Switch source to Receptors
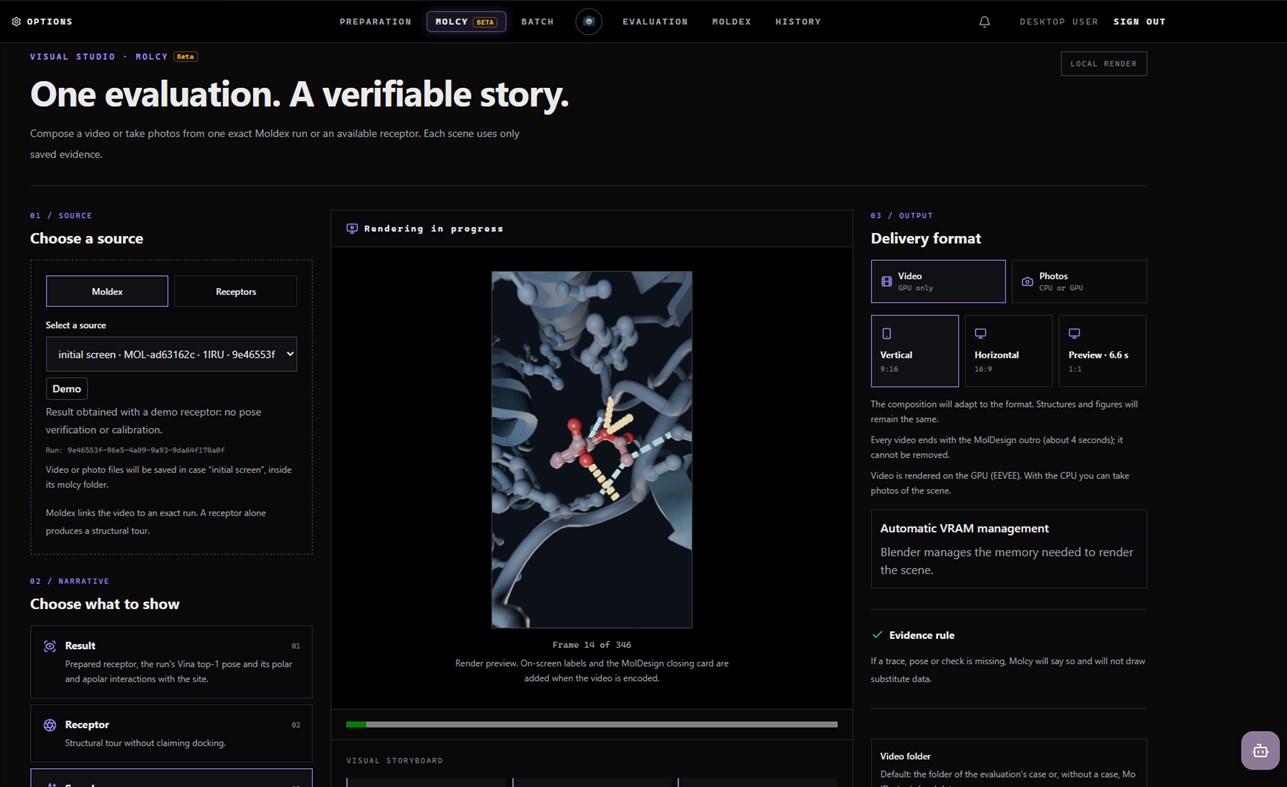 pos(236,291)
